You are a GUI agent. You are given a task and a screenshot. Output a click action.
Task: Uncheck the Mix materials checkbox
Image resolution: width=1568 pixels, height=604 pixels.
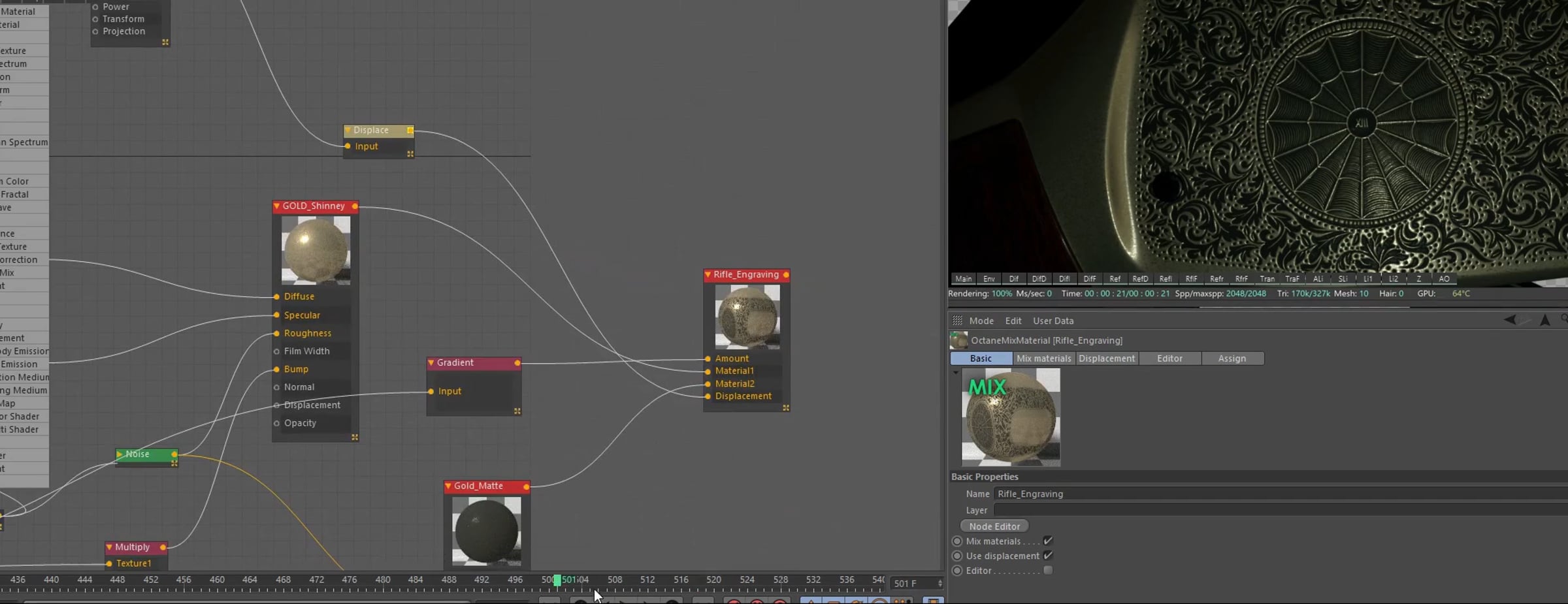pos(1048,541)
